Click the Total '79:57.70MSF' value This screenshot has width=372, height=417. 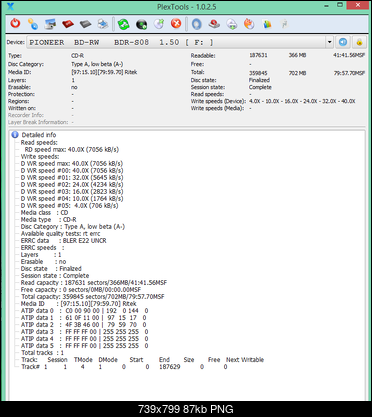(x=349, y=73)
